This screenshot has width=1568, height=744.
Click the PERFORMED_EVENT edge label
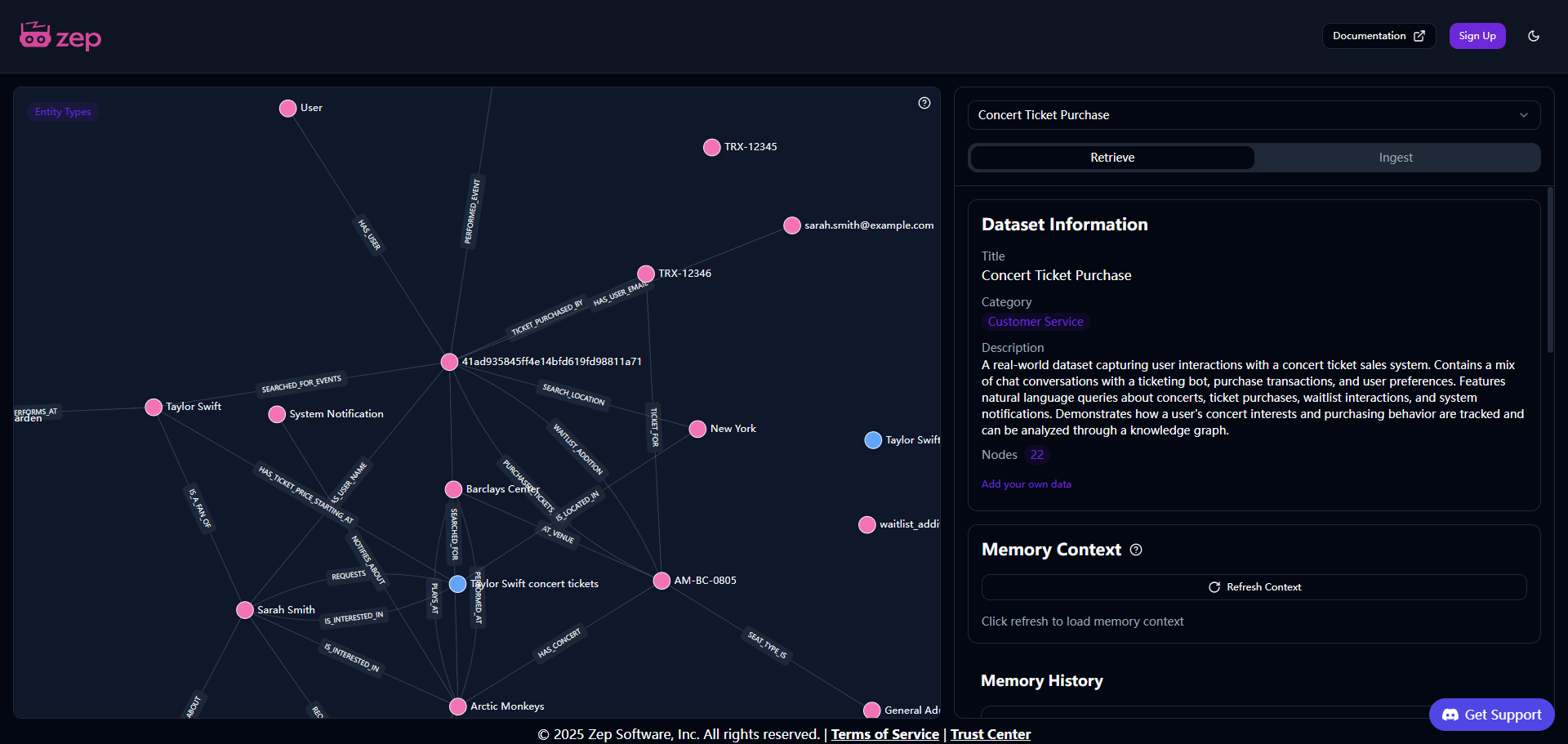click(473, 212)
